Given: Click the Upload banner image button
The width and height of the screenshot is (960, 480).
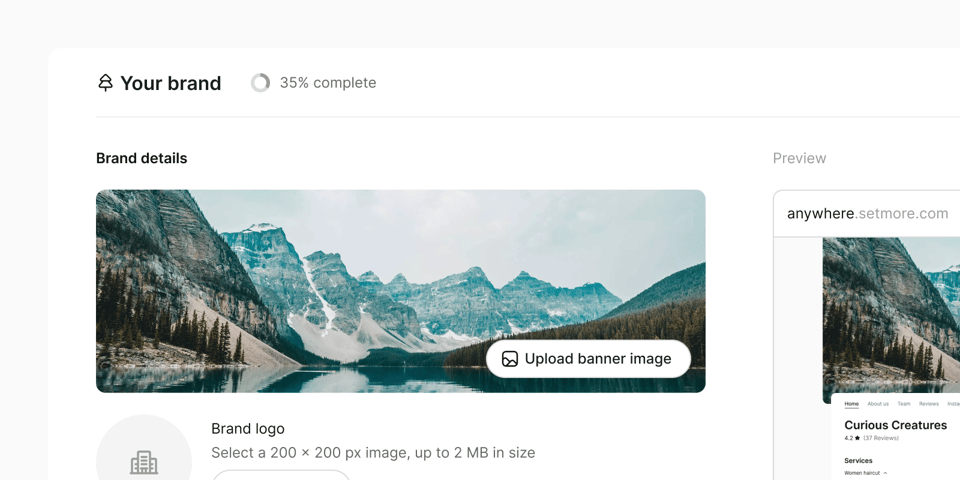Looking at the screenshot, I should [x=588, y=359].
